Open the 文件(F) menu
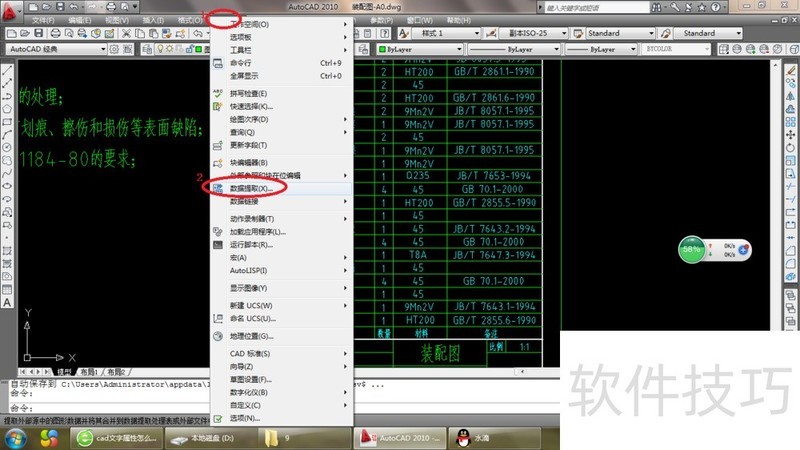This screenshot has width=800, height=450. tap(43, 20)
